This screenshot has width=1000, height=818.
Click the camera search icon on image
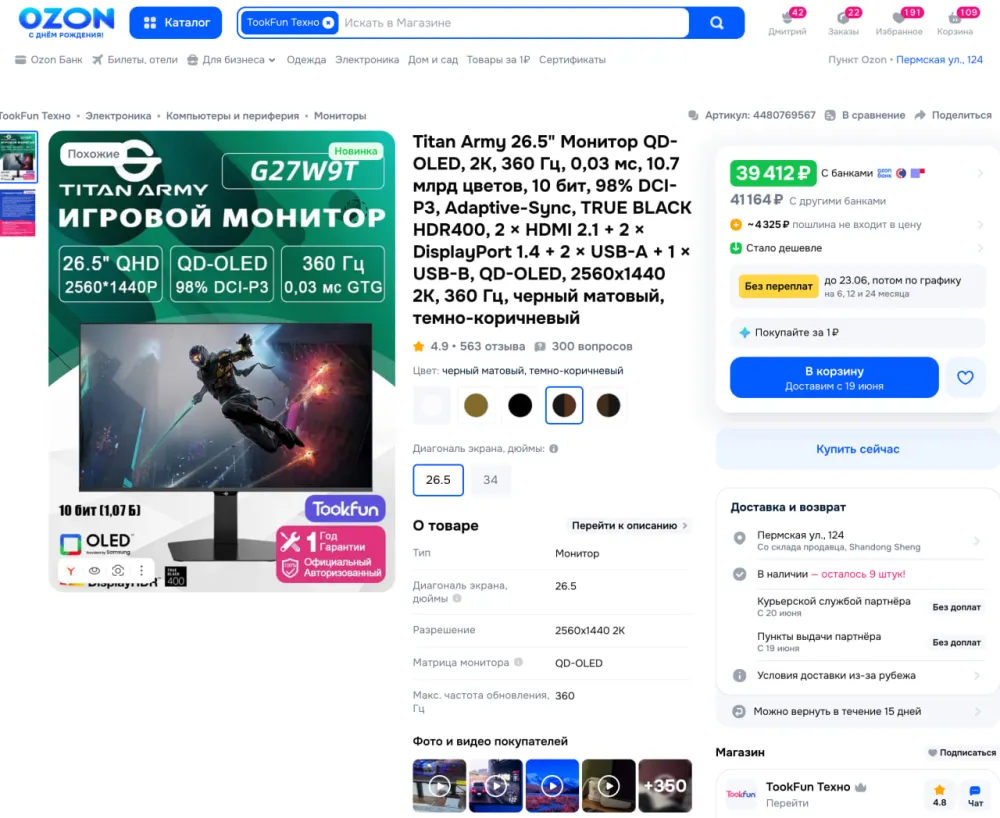pyautogui.click(x=118, y=571)
